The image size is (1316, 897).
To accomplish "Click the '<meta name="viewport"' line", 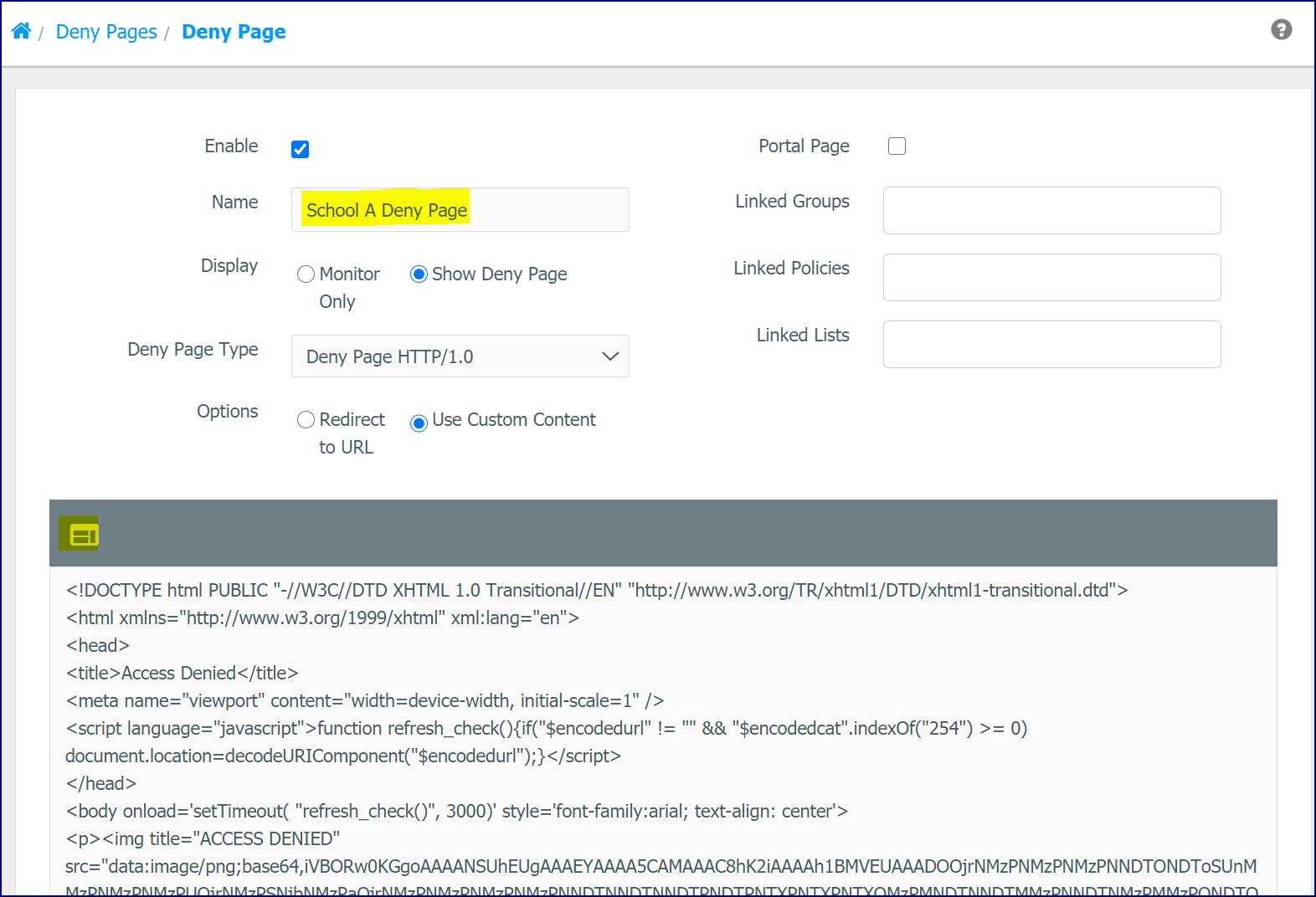I will tap(365, 700).
